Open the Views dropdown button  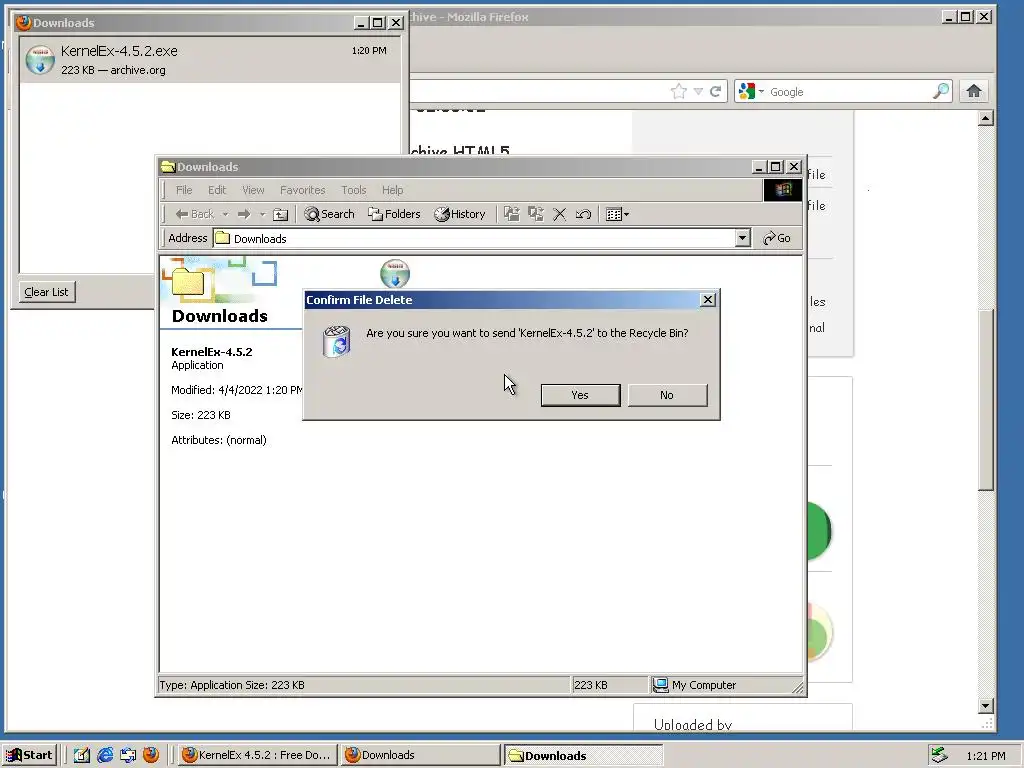pos(617,214)
